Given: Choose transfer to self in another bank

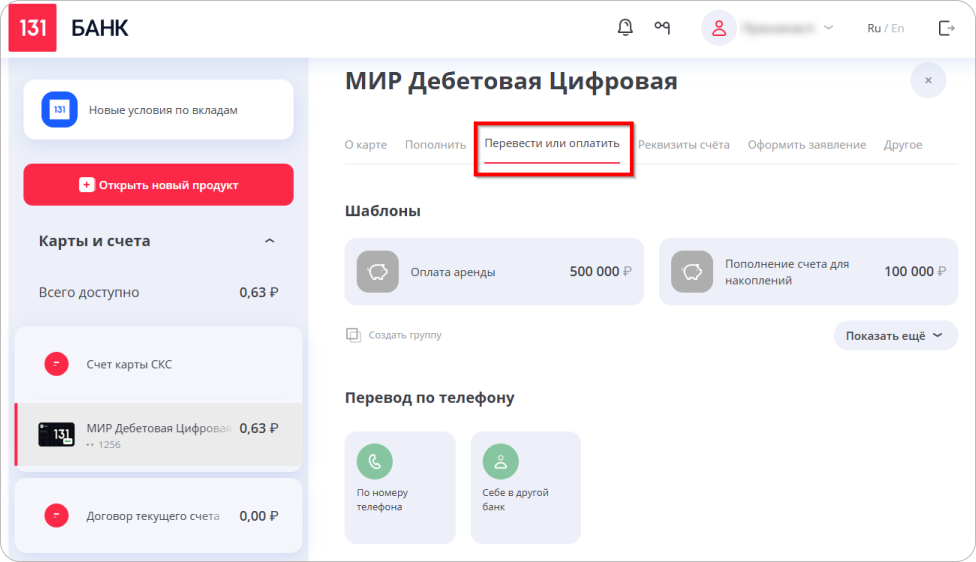Looking at the screenshot, I should [501, 461].
